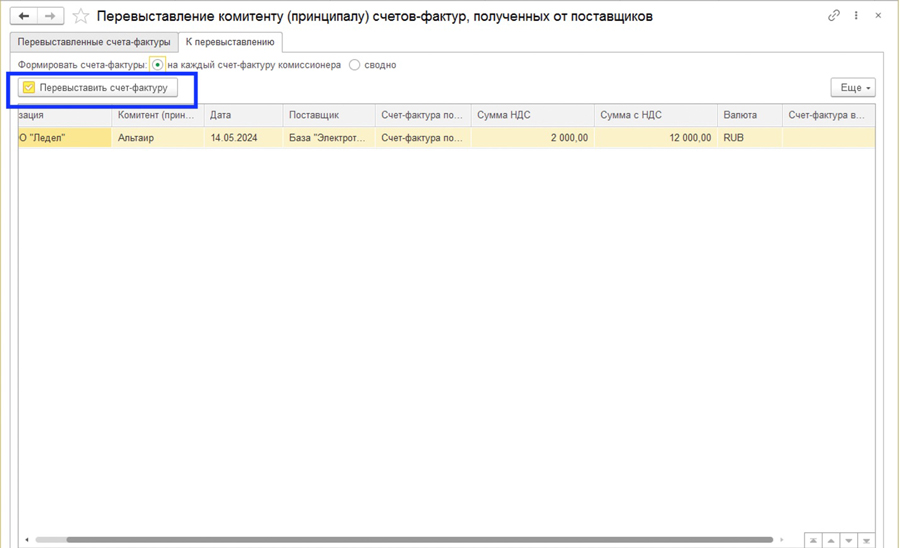900x548 pixels.
Task: Switch to "Перевыставленные счета-фактуры" tab
Action: coord(94,42)
